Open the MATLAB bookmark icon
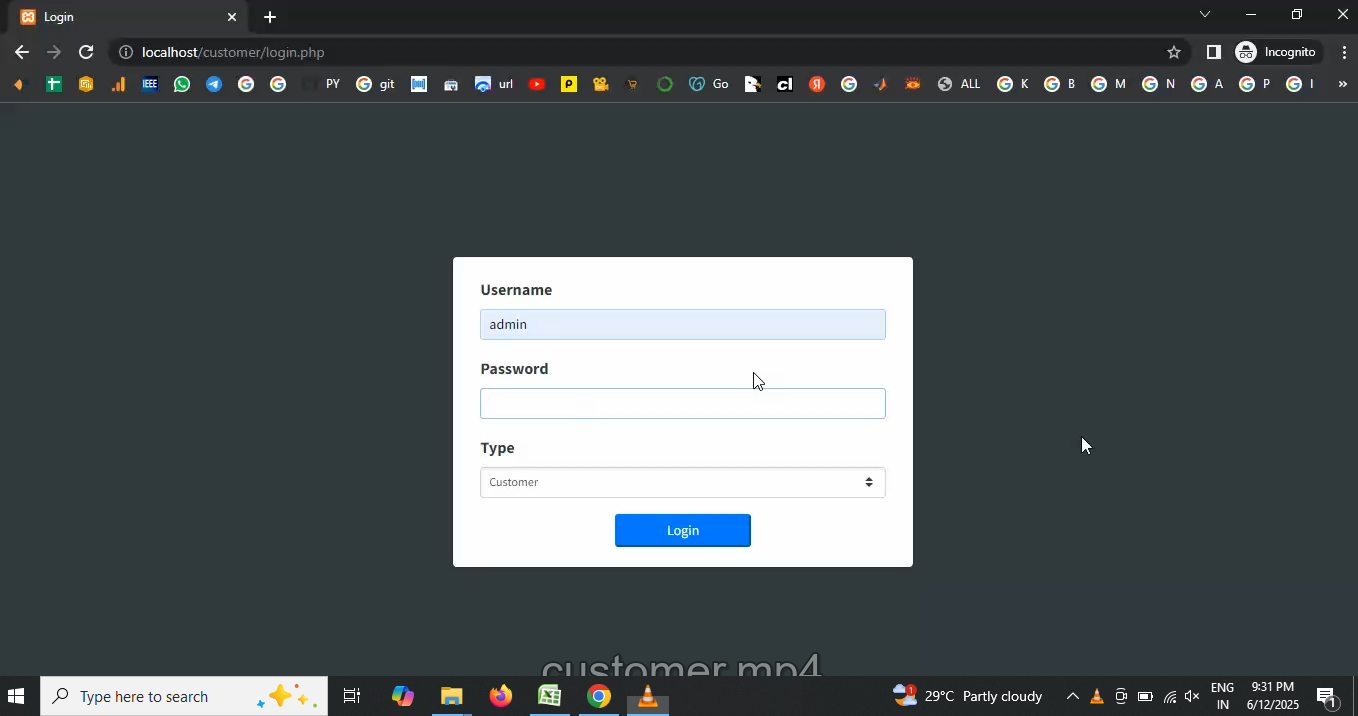Viewport: 1358px width, 716px height. tap(881, 84)
